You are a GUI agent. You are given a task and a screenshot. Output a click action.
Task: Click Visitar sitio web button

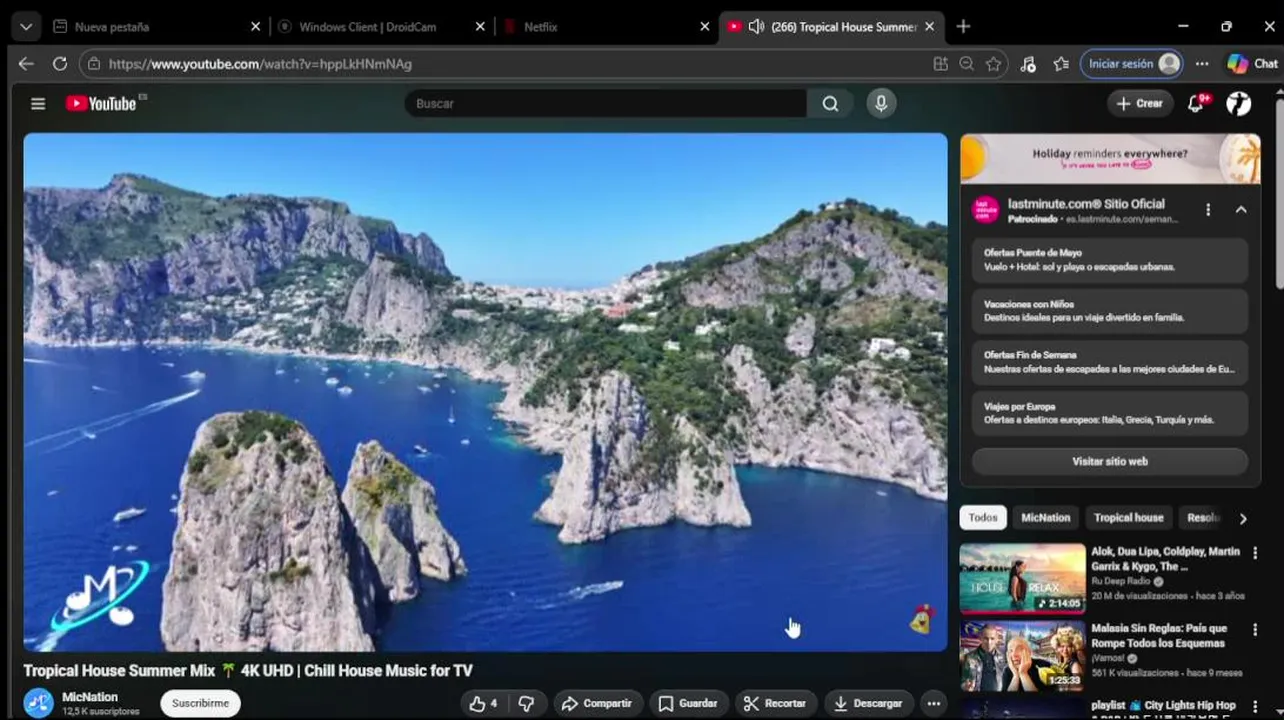coord(1110,461)
